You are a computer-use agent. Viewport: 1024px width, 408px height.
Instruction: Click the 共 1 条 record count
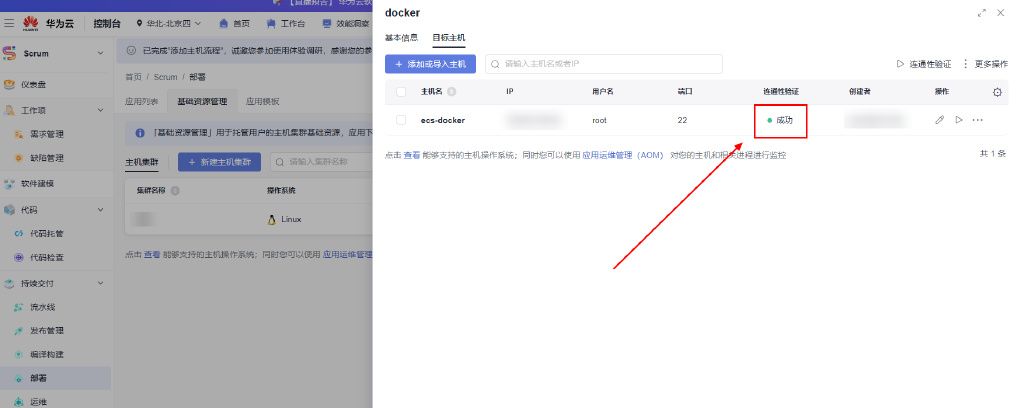[992, 154]
